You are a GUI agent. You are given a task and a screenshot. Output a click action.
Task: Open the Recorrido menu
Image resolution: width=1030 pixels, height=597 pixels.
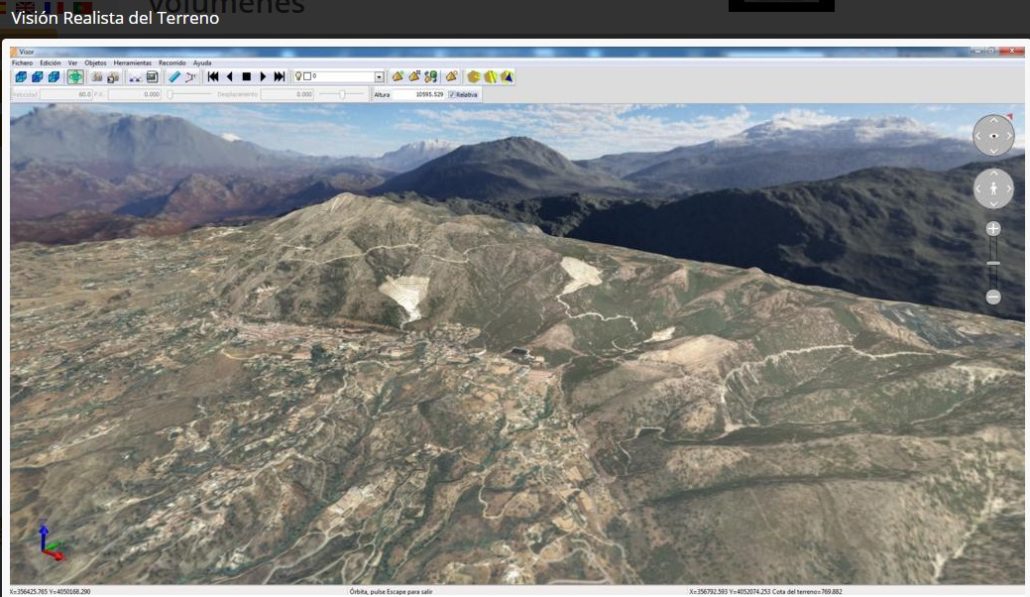click(x=172, y=63)
